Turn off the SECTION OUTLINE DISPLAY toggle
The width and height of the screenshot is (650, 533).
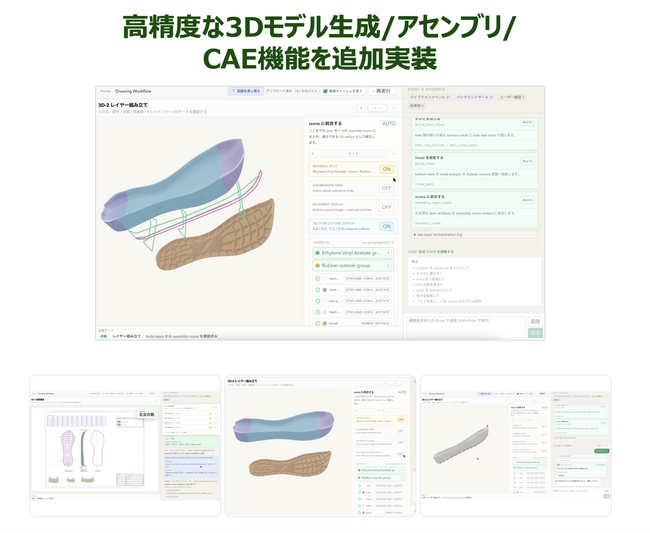click(386, 226)
